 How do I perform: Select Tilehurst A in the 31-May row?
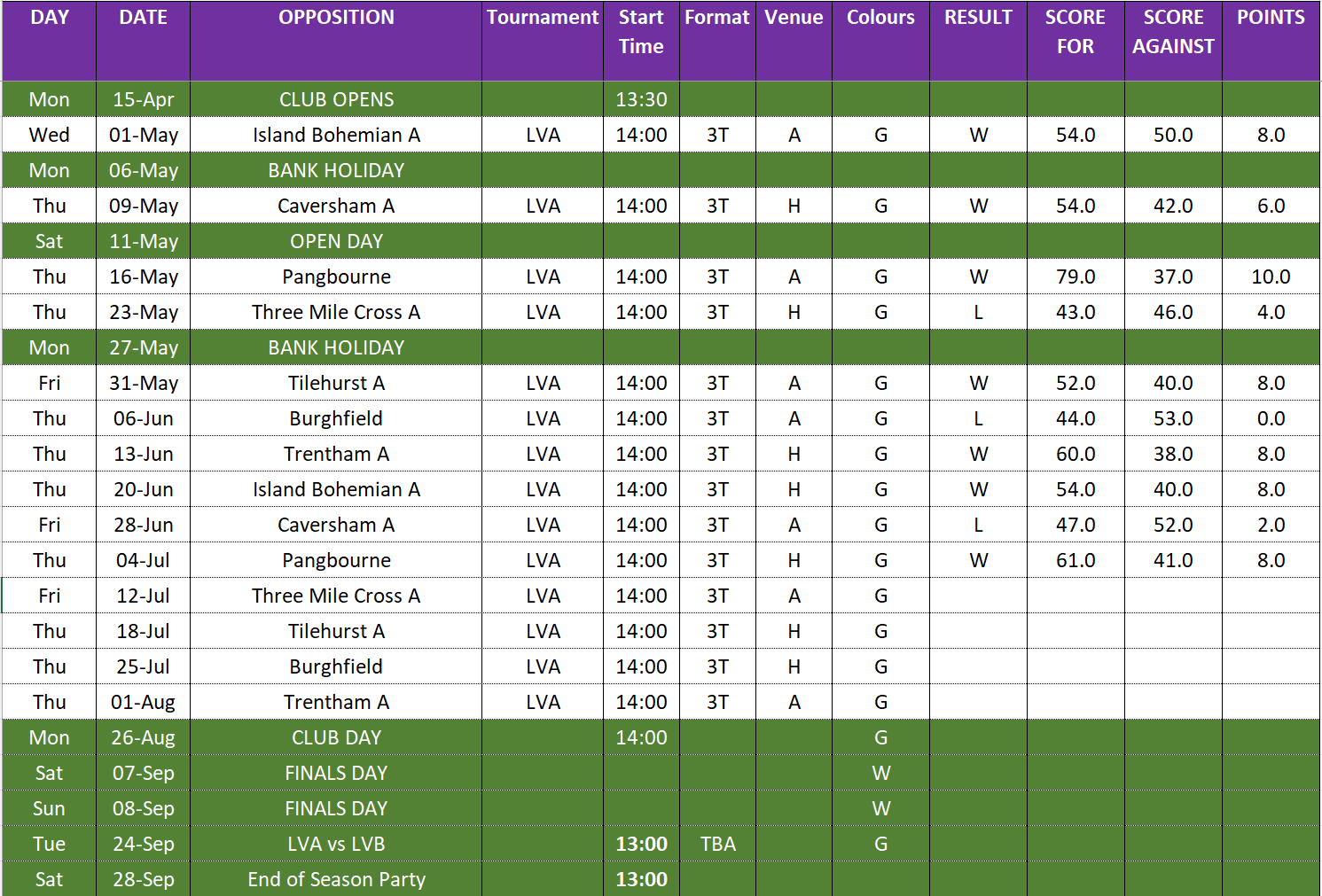pyautogui.click(x=336, y=383)
